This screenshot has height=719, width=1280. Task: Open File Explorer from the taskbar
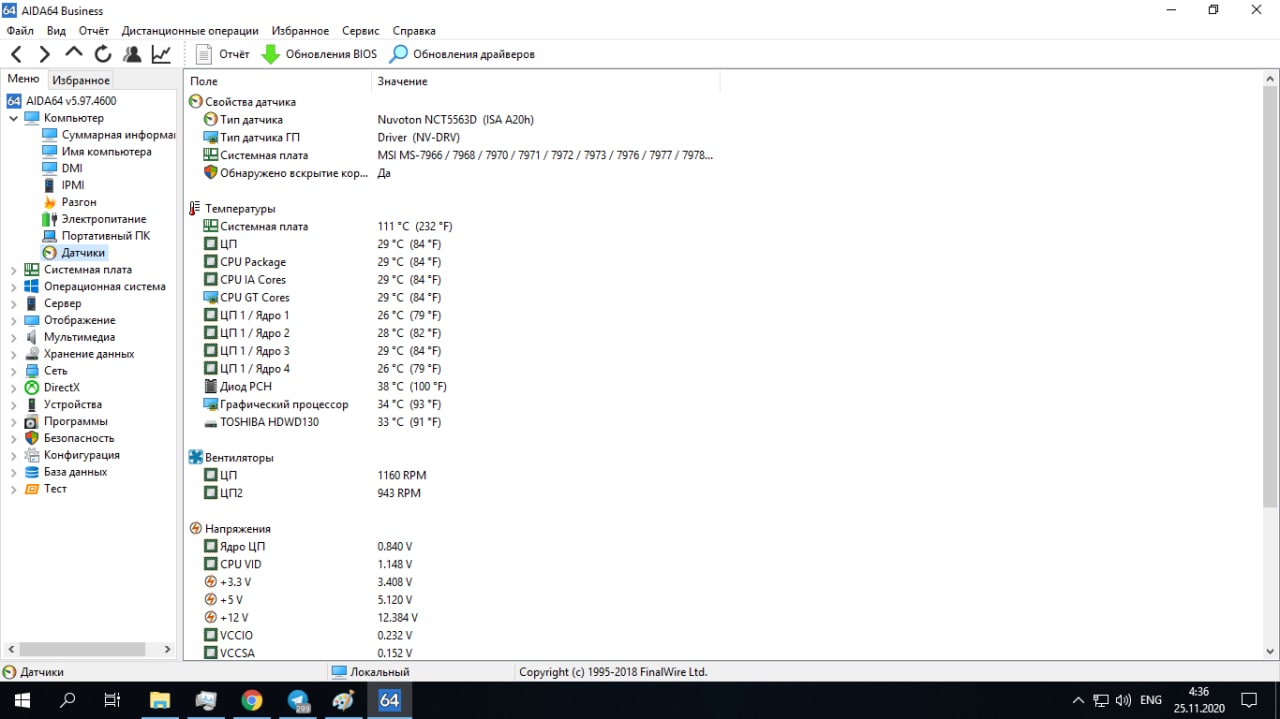tap(160, 700)
